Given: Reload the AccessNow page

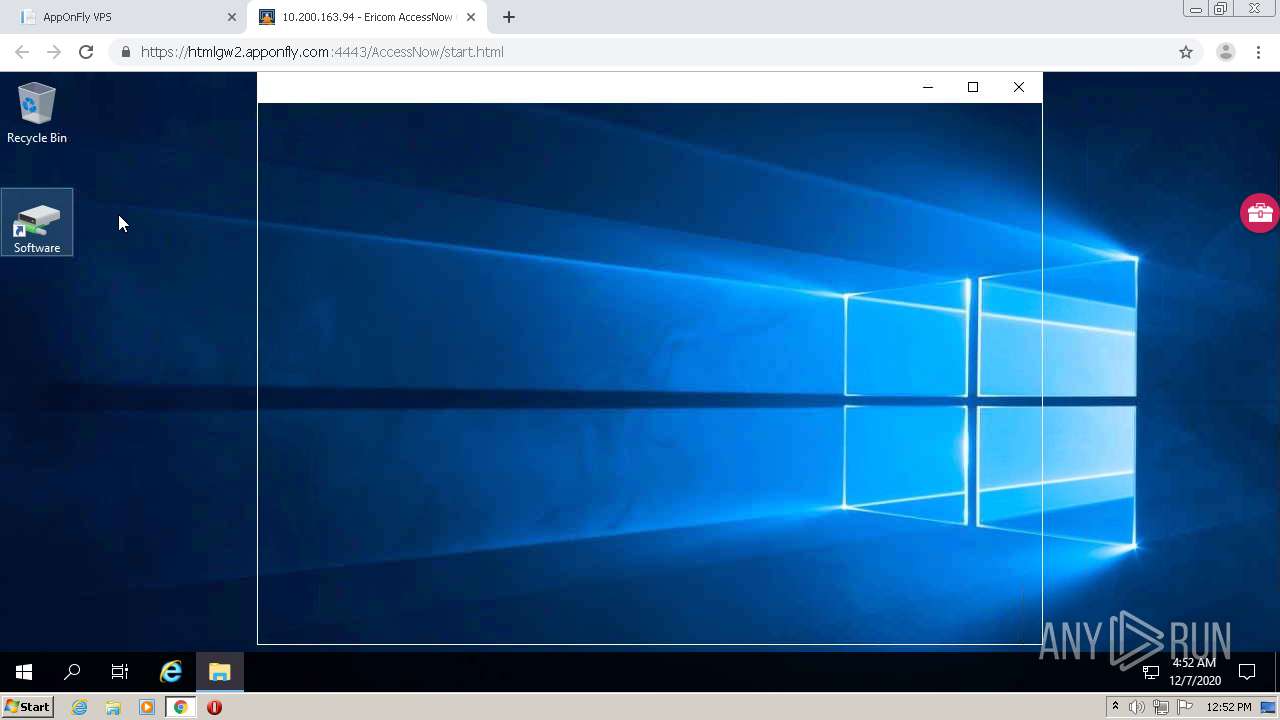Looking at the screenshot, I should tap(86, 52).
